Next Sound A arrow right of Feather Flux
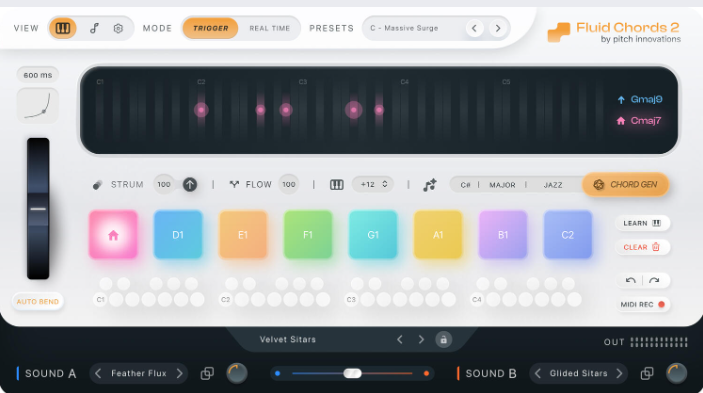 [x=179, y=373]
